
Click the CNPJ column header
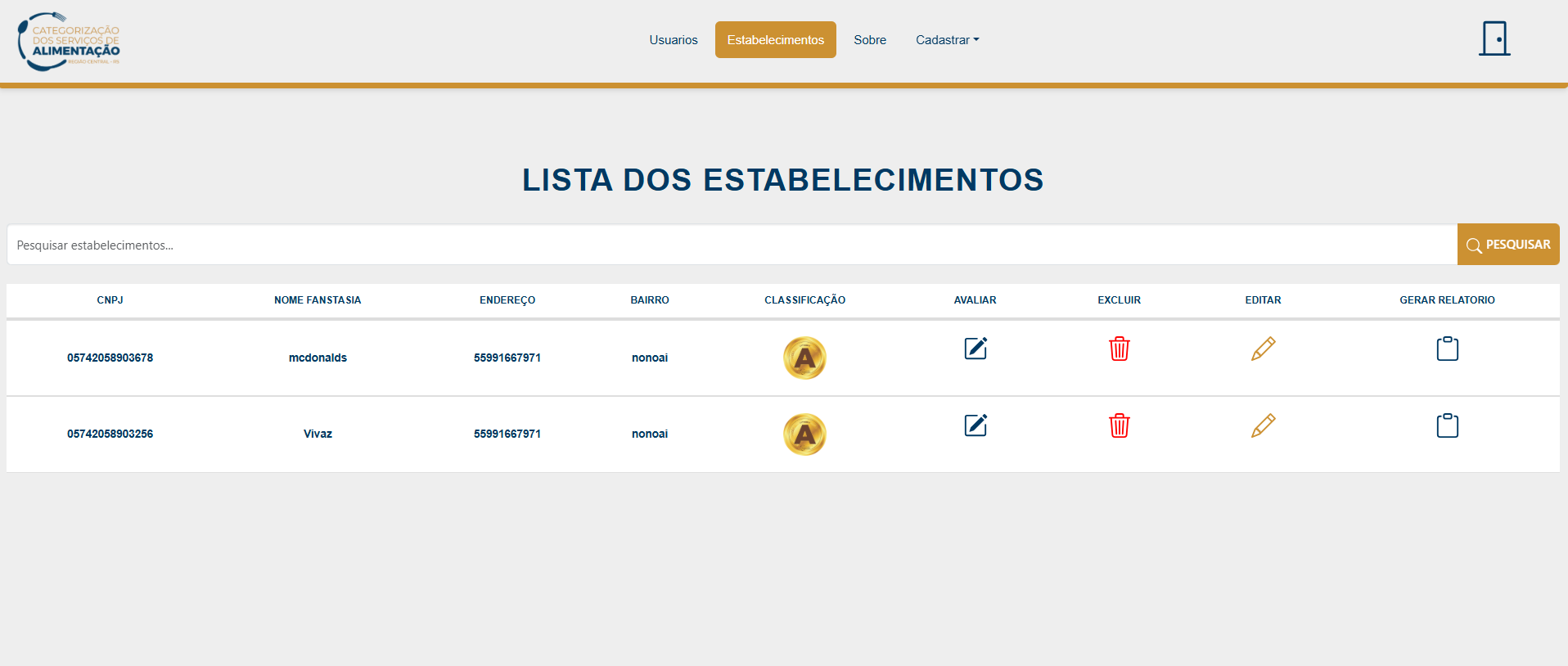110,300
